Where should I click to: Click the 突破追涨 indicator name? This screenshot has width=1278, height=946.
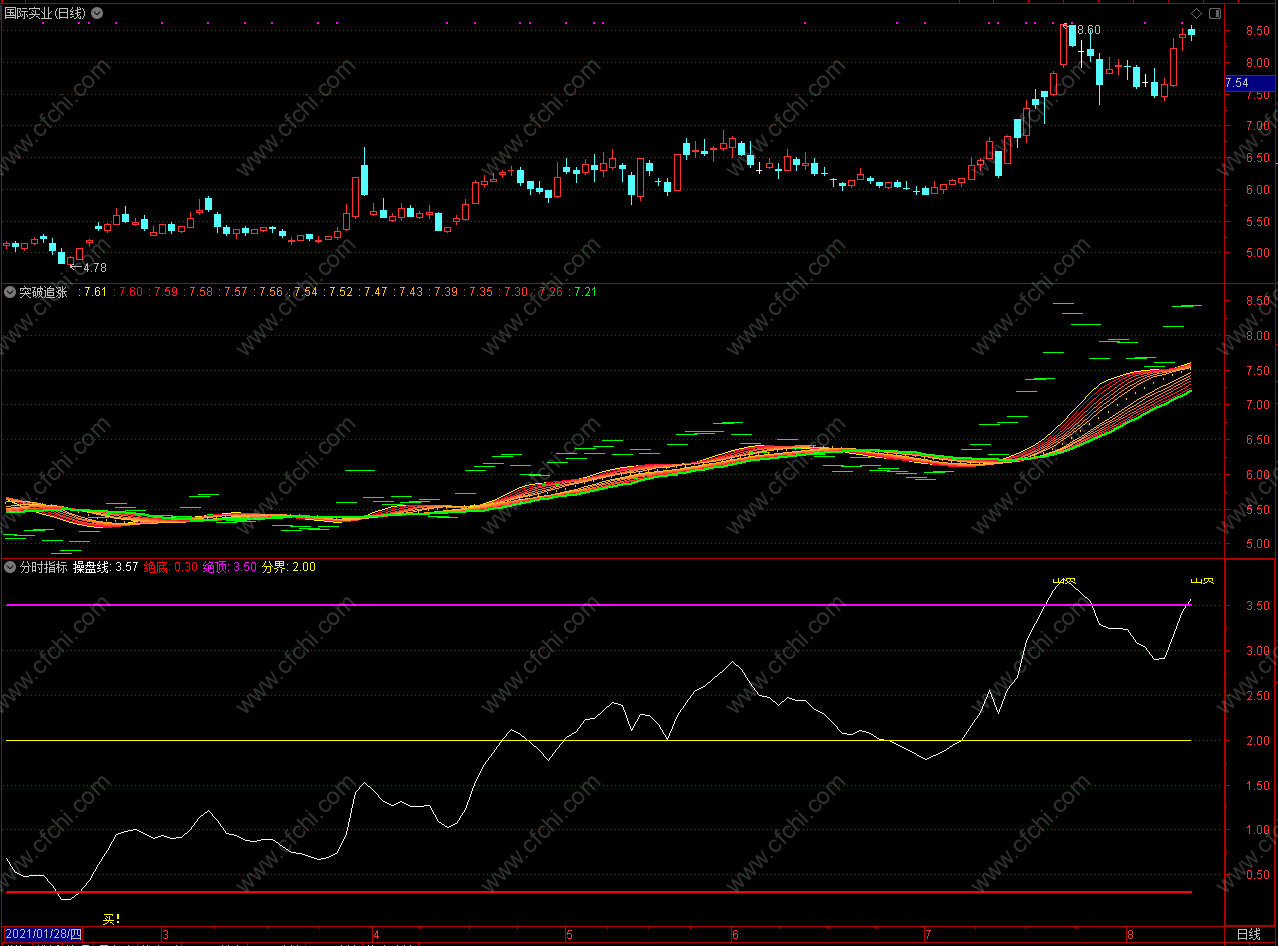[x=44, y=292]
